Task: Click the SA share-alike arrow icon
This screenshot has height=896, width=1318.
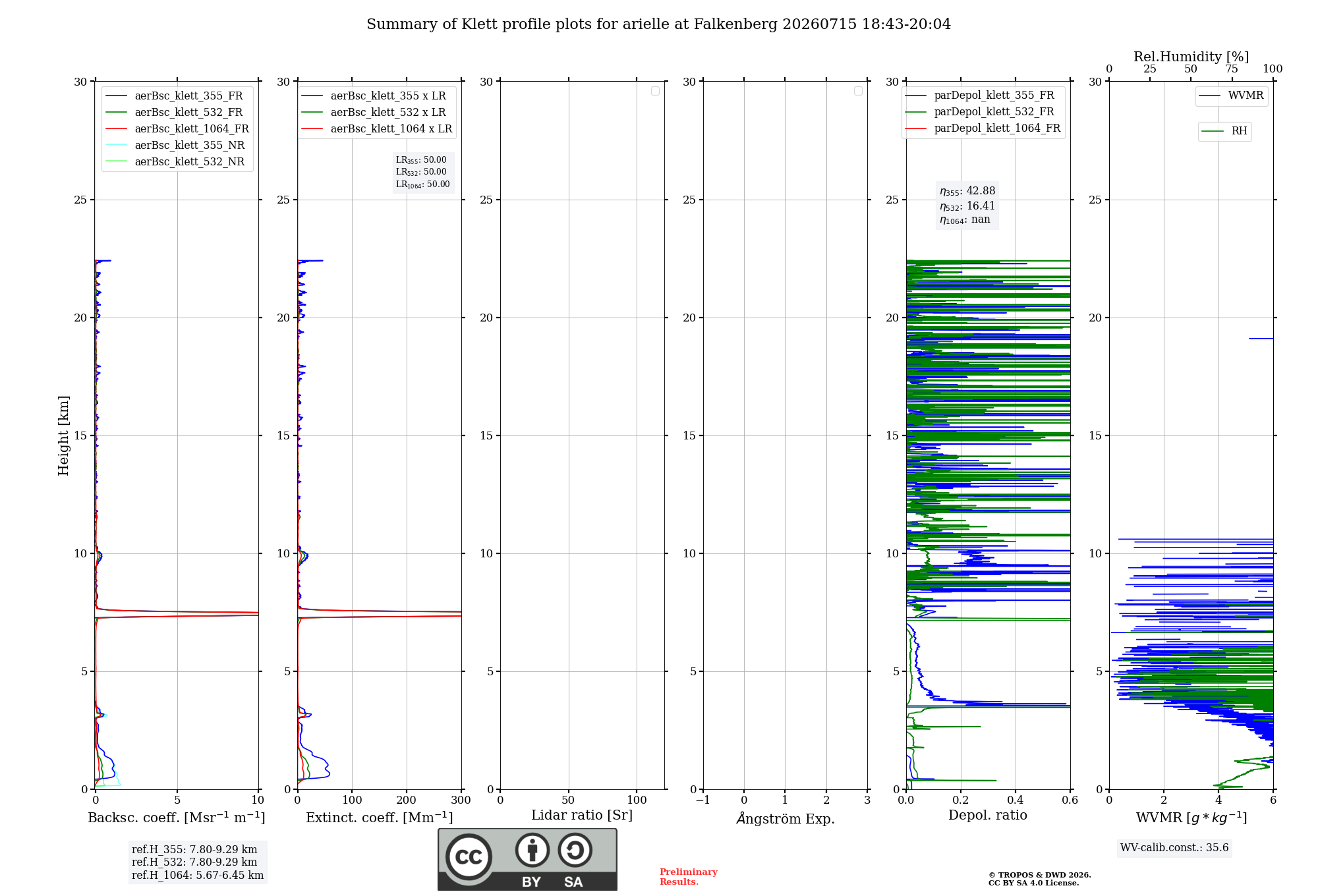Action: tap(575, 850)
